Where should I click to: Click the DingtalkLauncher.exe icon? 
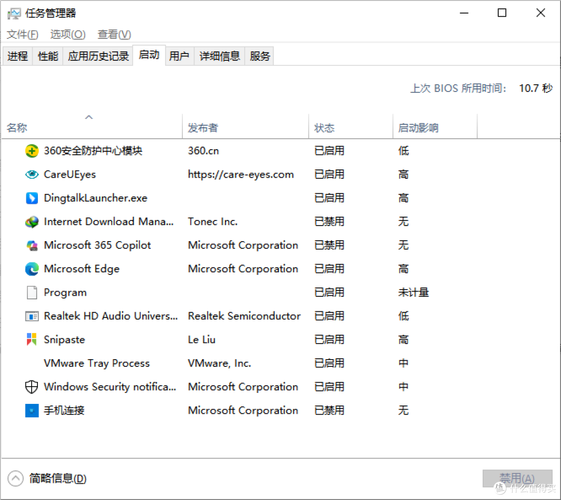pos(31,198)
